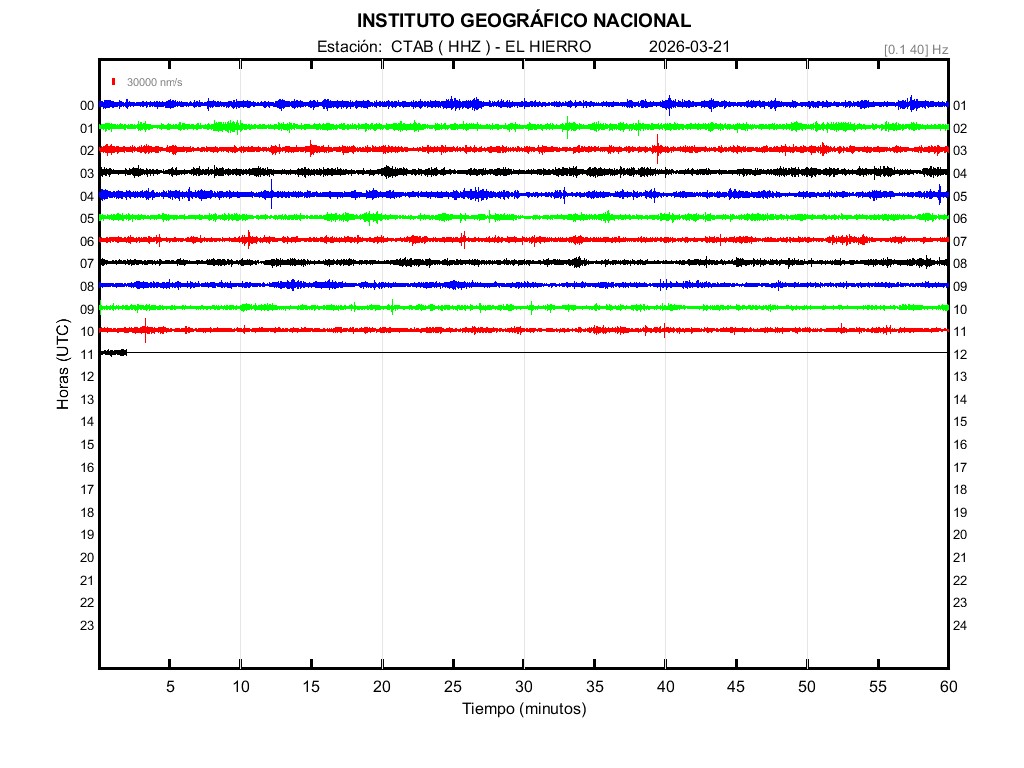Click the [0.1 40] Hz filter label
Screen dimensions: 1024x768
(915, 49)
